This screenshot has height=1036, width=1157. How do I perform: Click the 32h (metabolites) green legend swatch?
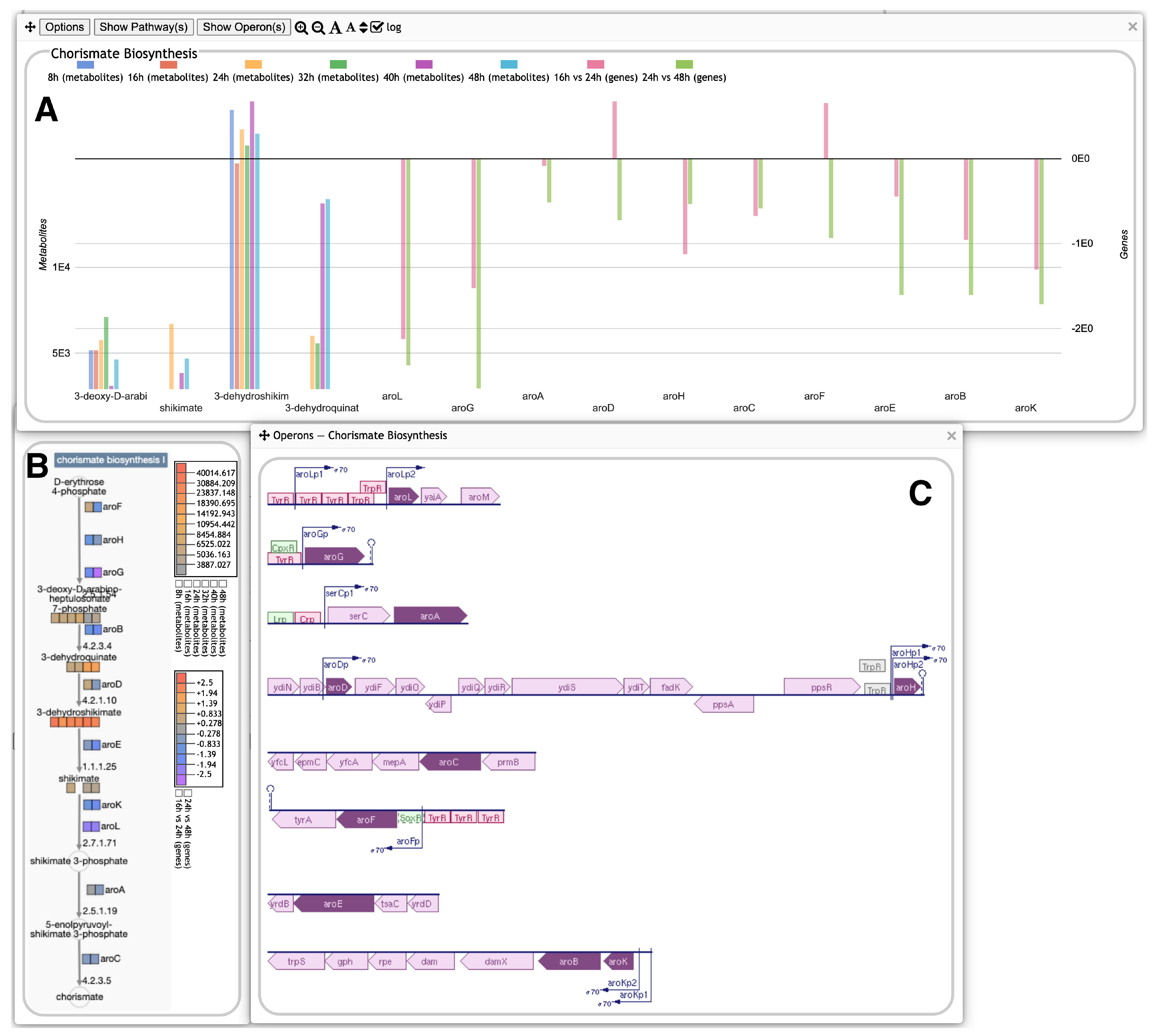338,64
